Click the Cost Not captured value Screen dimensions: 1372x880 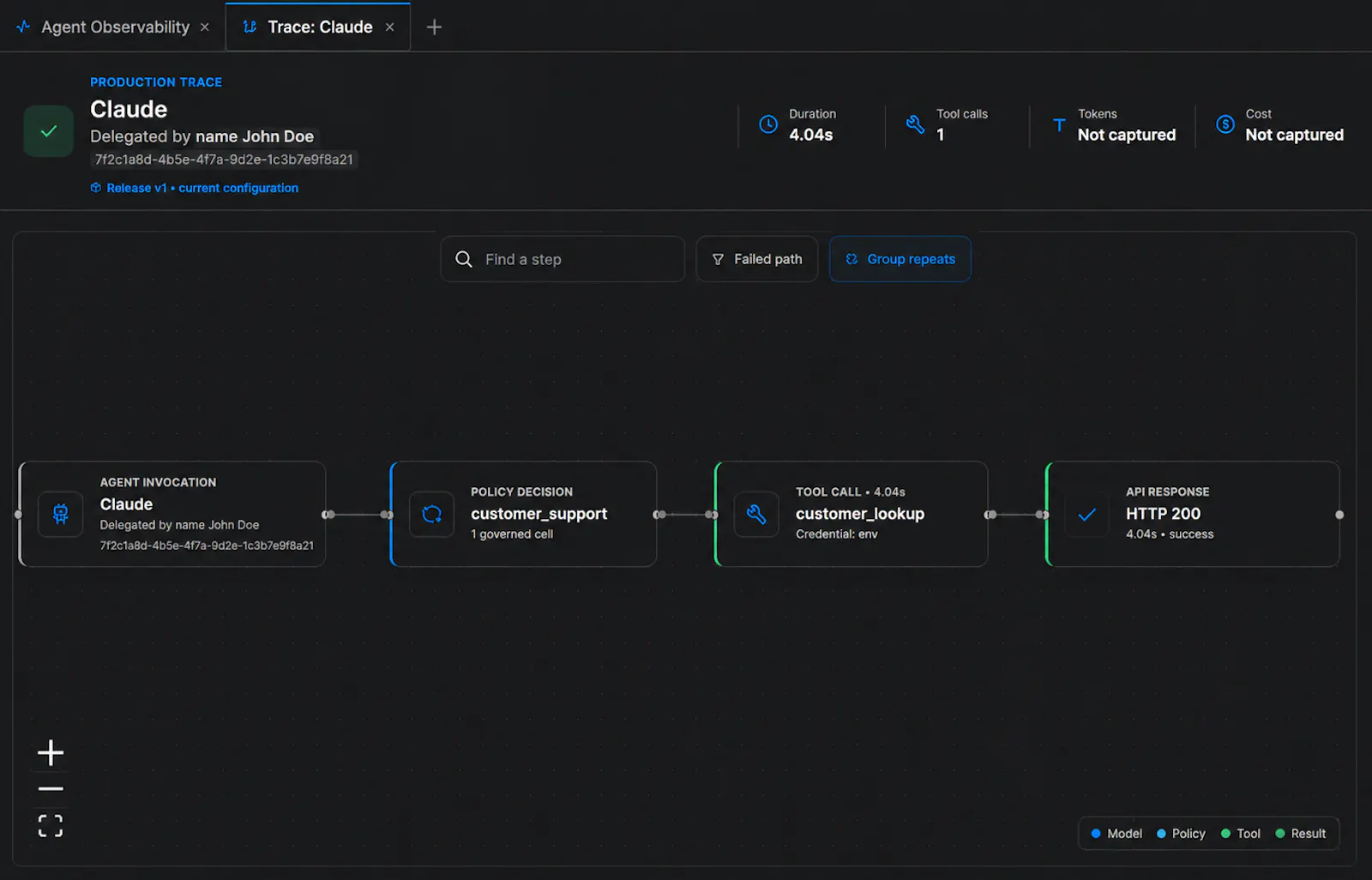click(x=1294, y=135)
